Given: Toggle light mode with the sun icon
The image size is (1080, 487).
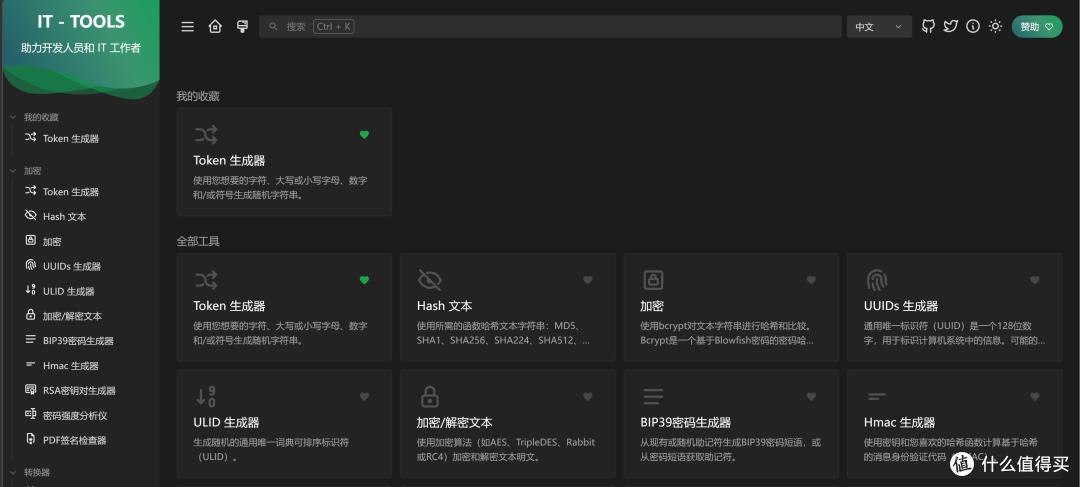Looking at the screenshot, I should click(x=995, y=27).
